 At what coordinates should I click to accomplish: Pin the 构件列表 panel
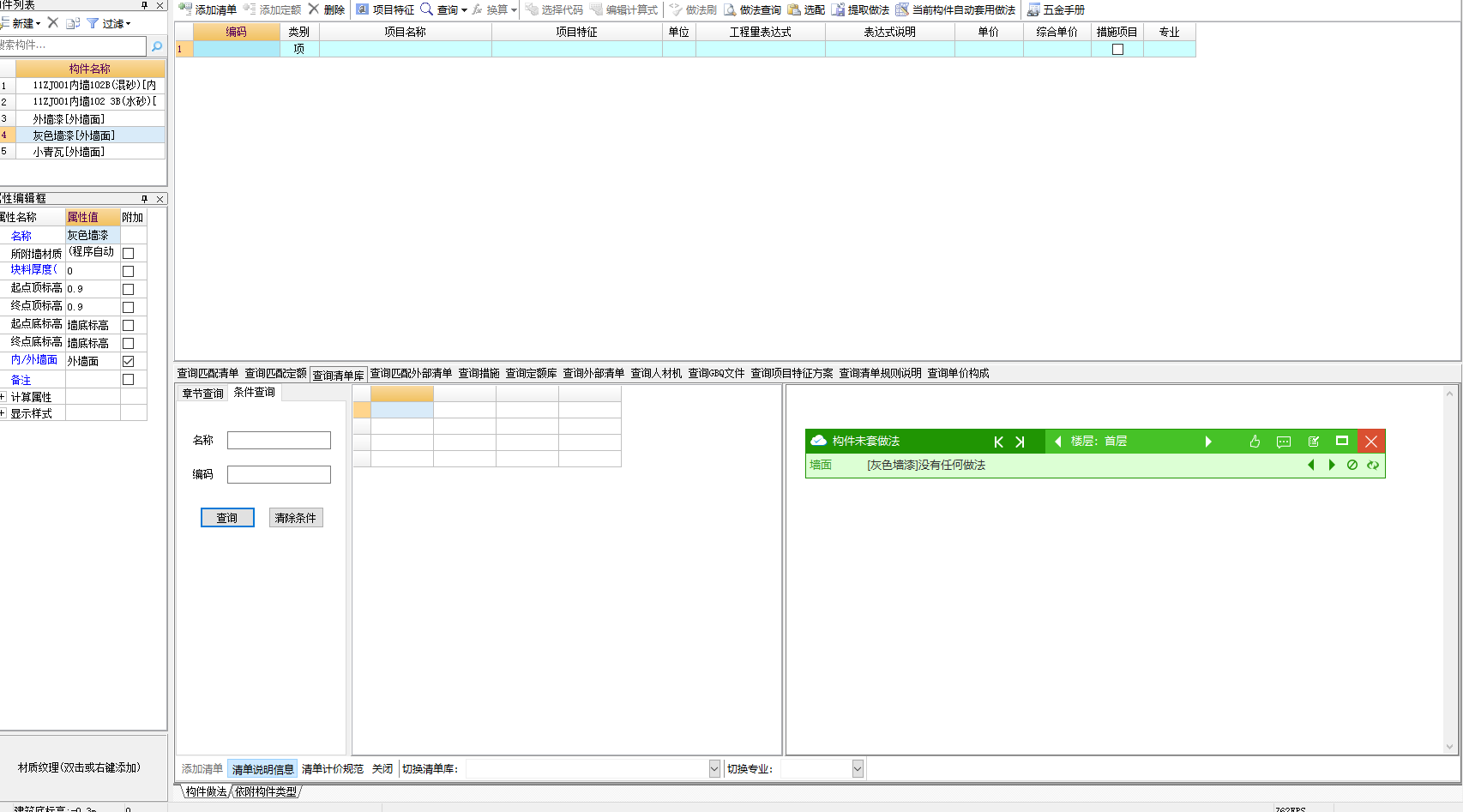pos(144,5)
